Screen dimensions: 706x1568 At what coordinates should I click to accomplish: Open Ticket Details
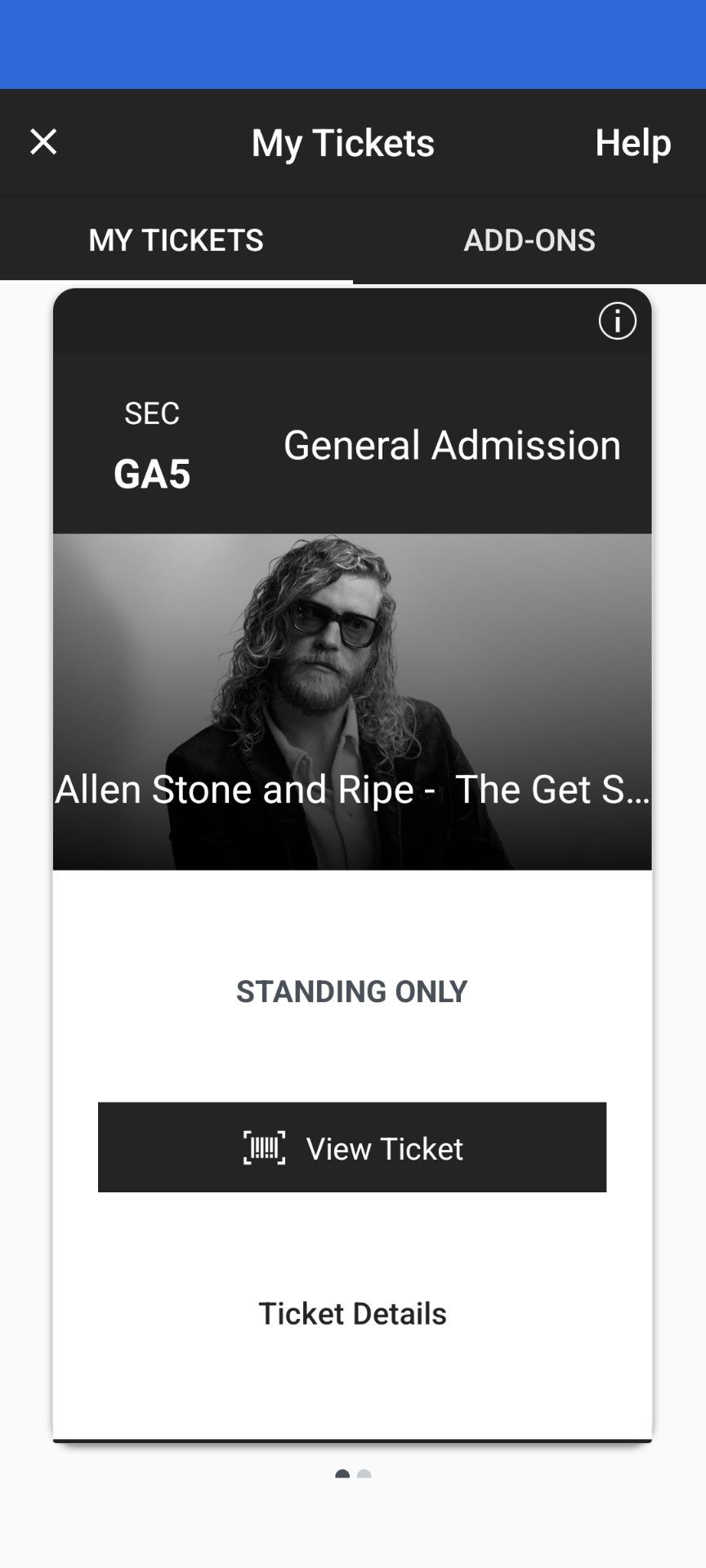(352, 1313)
